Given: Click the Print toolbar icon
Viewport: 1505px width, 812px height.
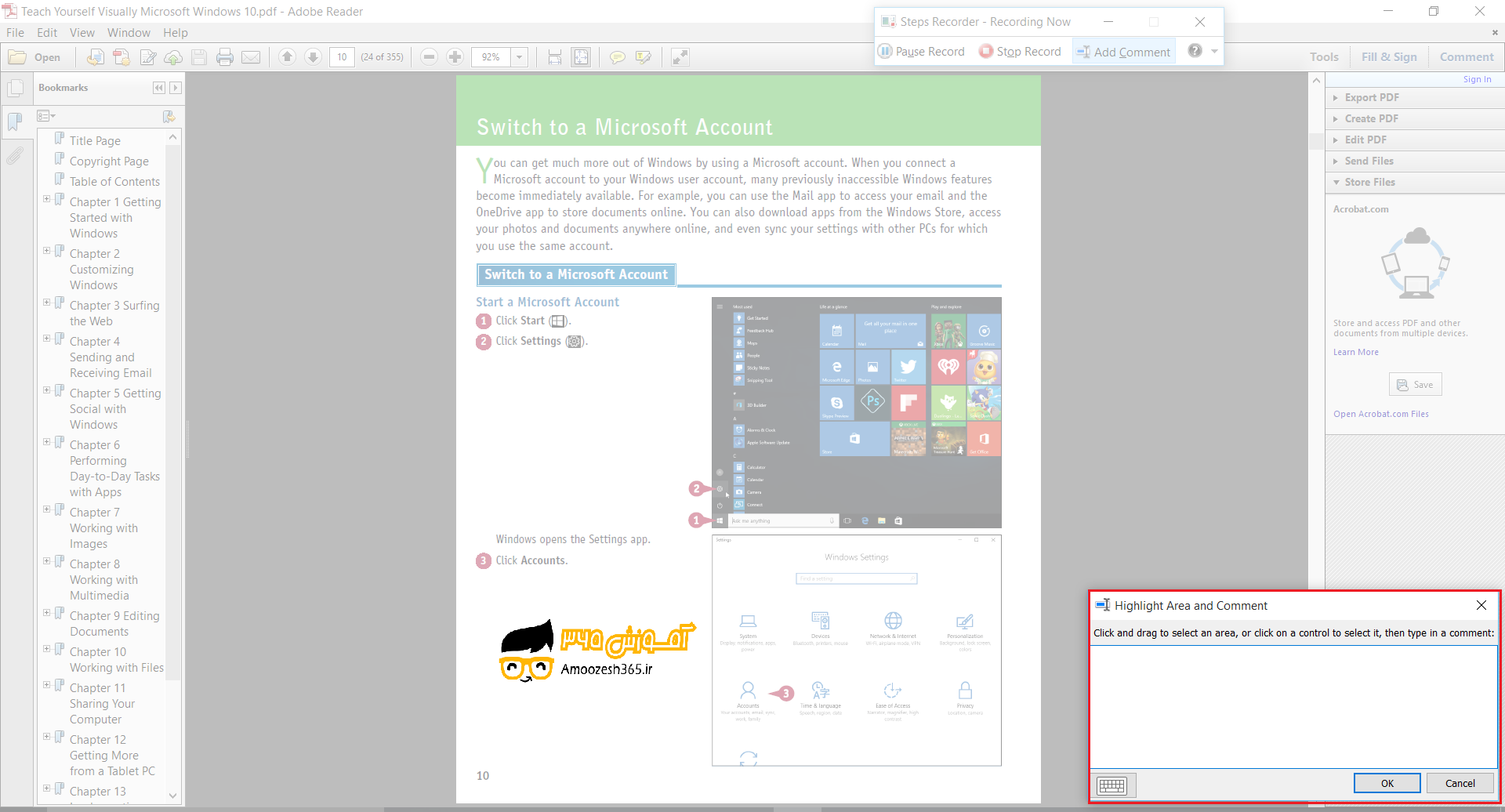Looking at the screenshot, I should point(225,57).
